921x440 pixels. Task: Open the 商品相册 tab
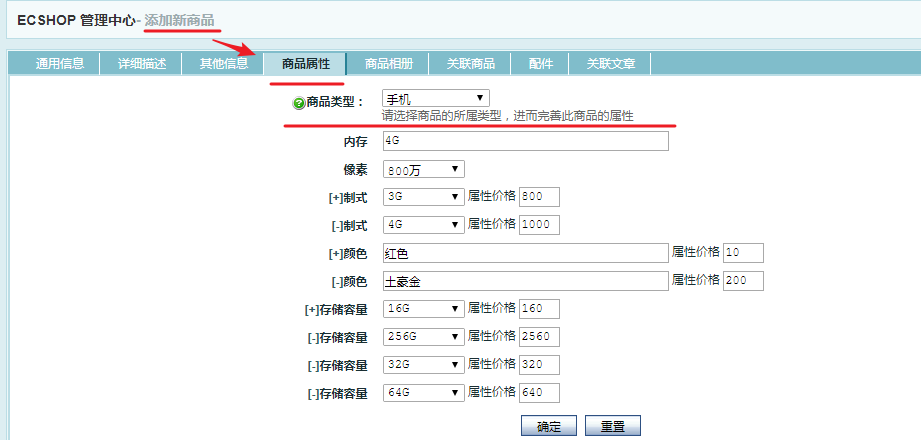[388, 64]
